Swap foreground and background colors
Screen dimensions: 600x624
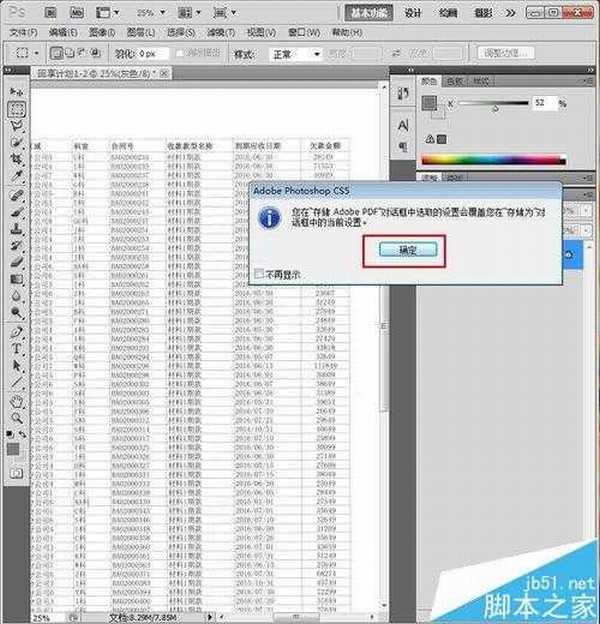click(x=23, y=434)
